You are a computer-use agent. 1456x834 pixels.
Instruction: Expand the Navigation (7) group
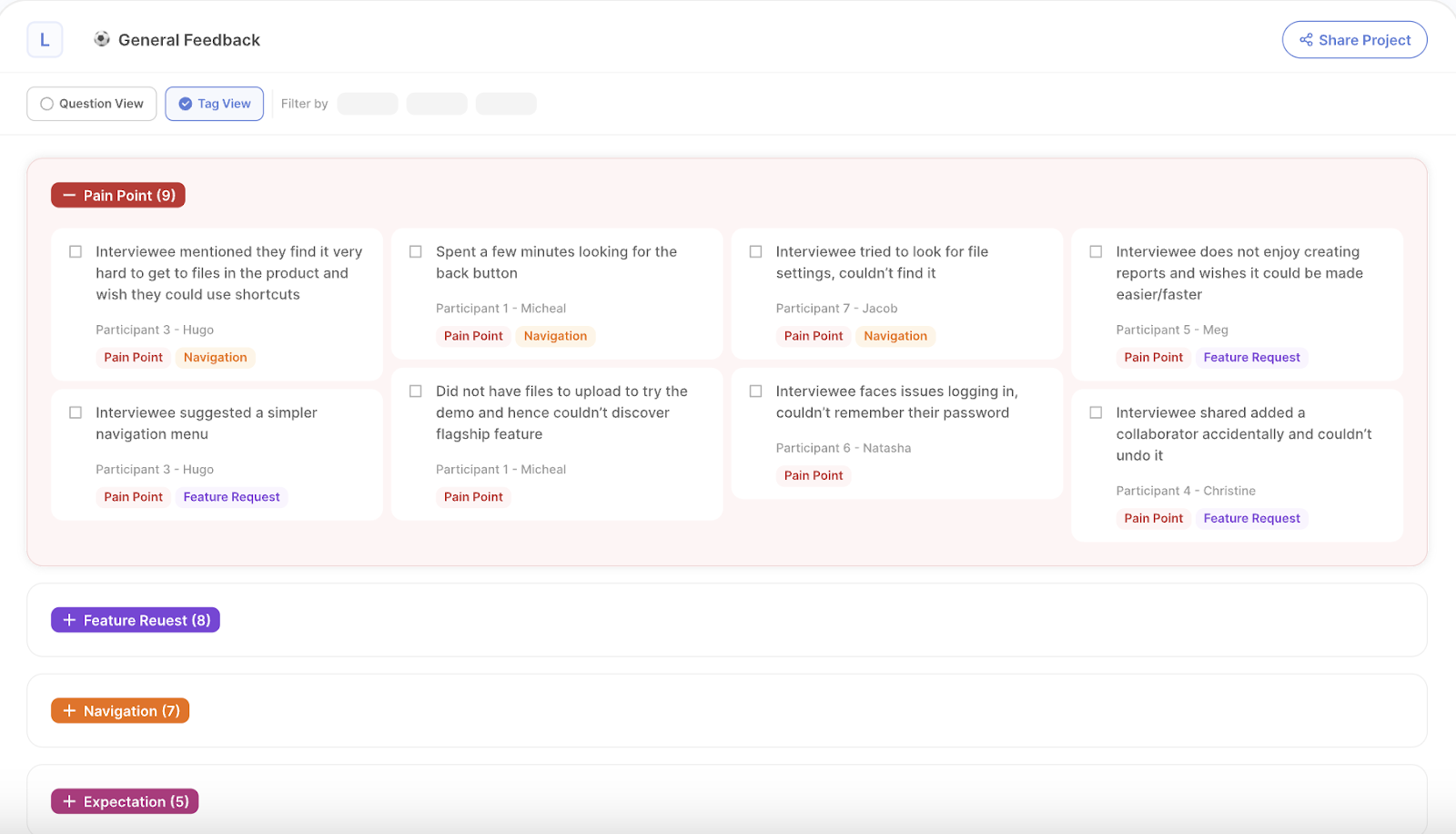coord(119,710)
